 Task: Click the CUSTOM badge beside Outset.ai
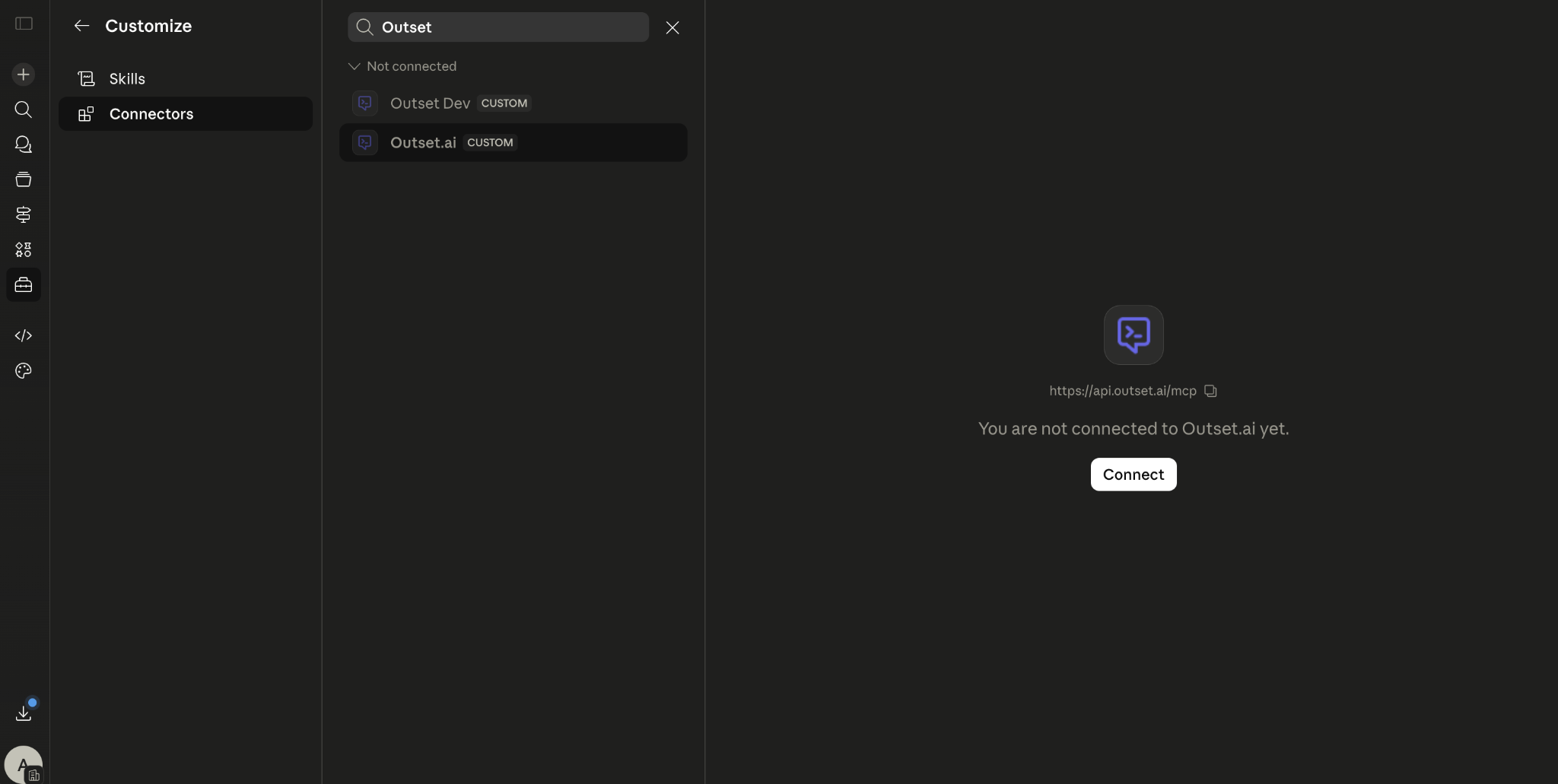click(x=490, y=142)
